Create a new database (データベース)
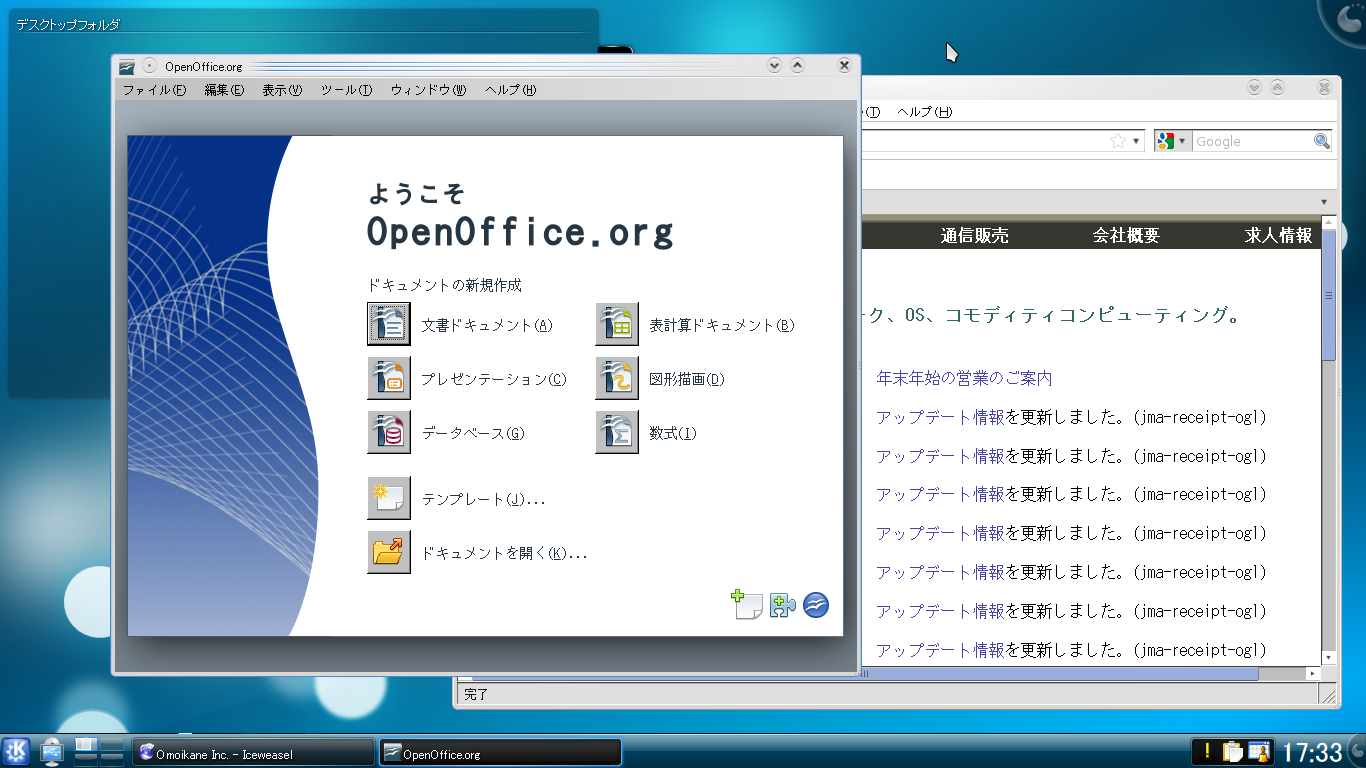1366x768 pixels. (x=389, y=432)
